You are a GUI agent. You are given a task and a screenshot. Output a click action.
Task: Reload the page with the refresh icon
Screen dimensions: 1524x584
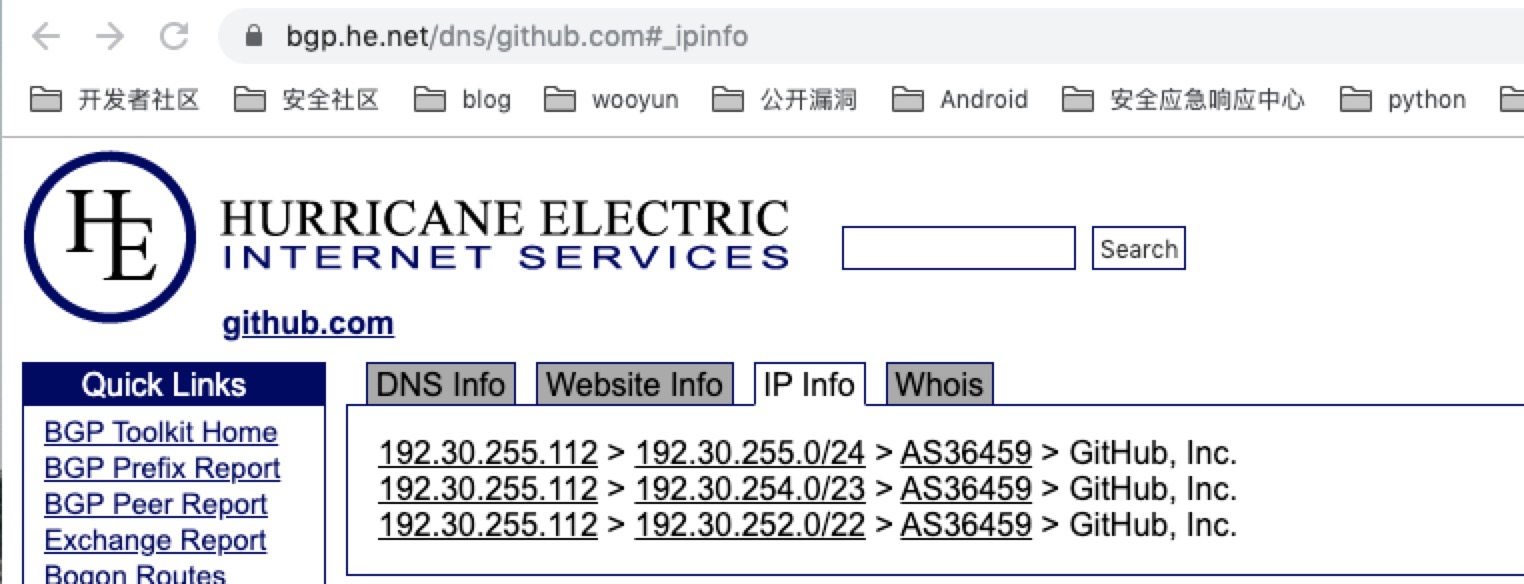(x=174, y=37)
